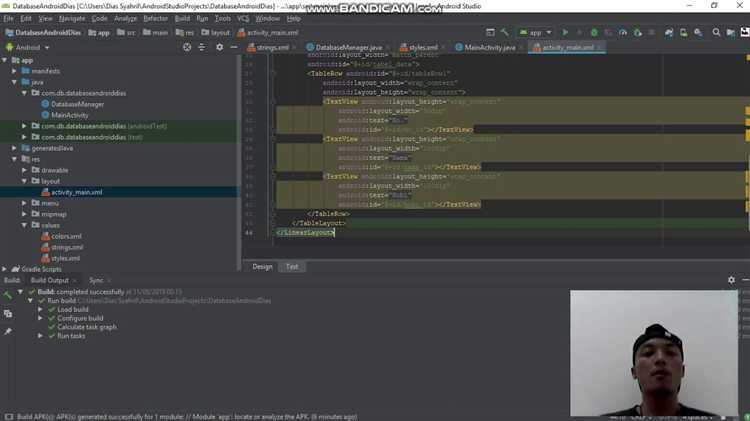Click the Make Project hammer icon
Image resolution: width=750 pixels, height=421 pixels.
(x=505, y=32)
